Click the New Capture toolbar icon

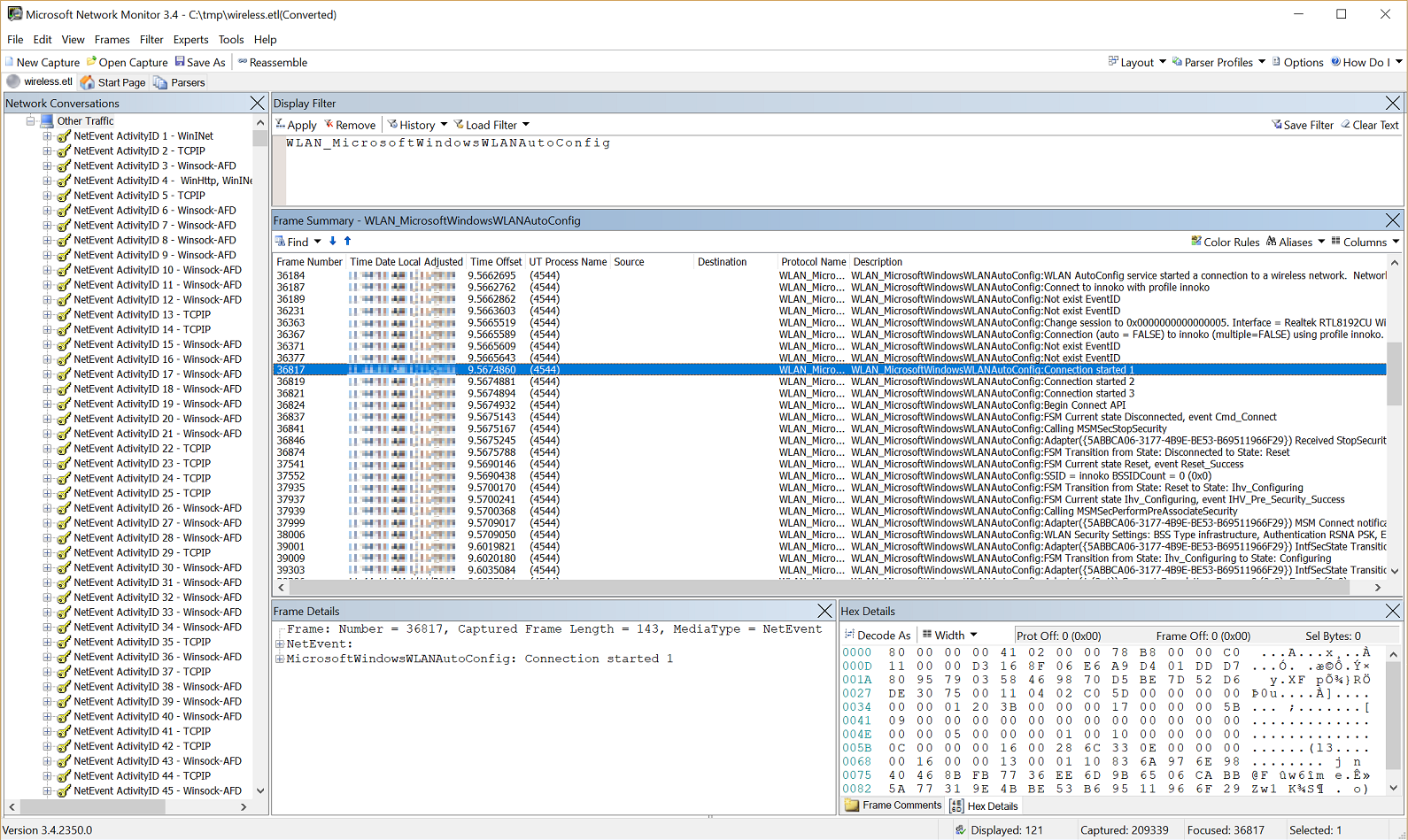pyautogui.click(x=11, y=62)
